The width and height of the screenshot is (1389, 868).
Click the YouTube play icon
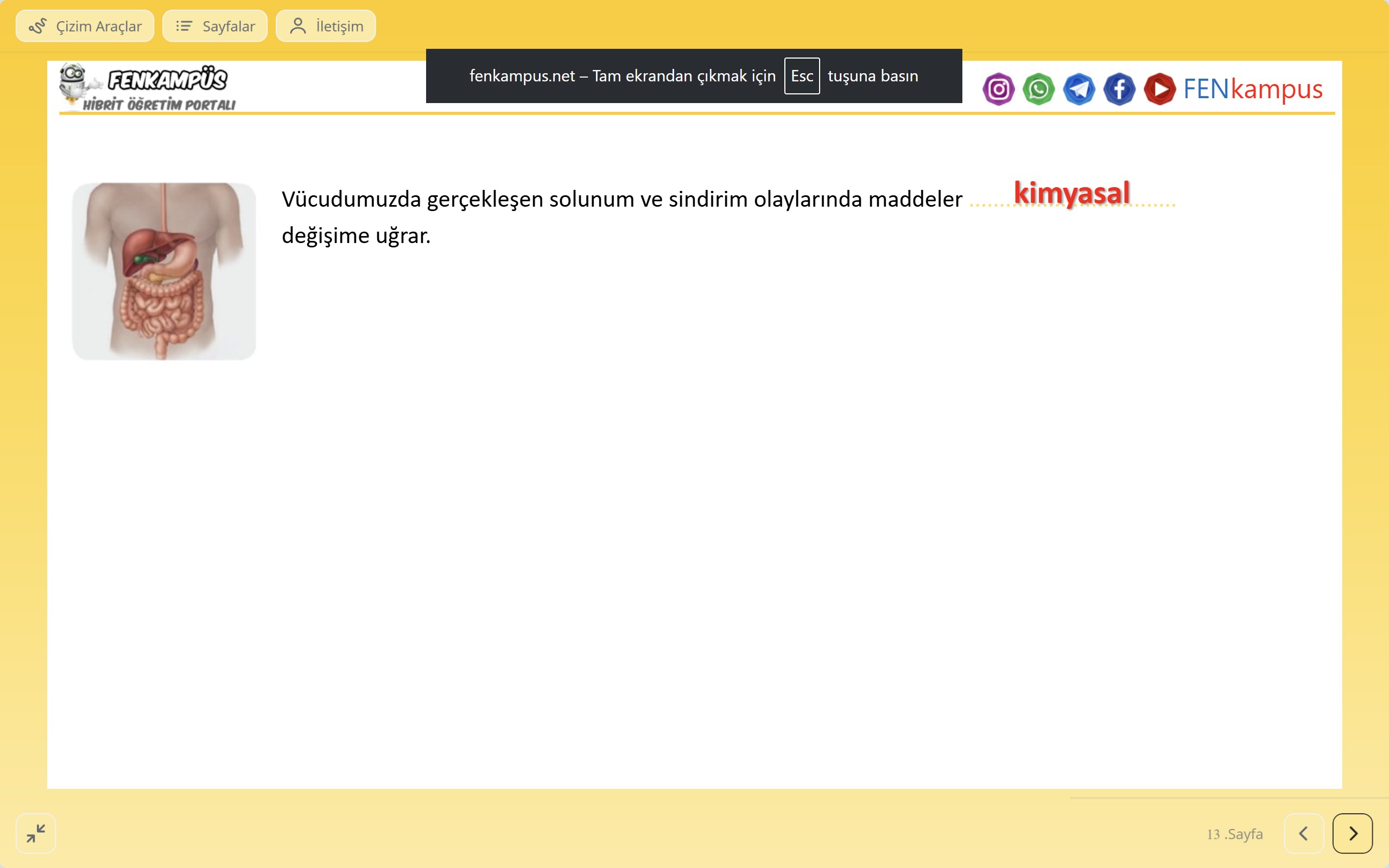(1159, 90)
